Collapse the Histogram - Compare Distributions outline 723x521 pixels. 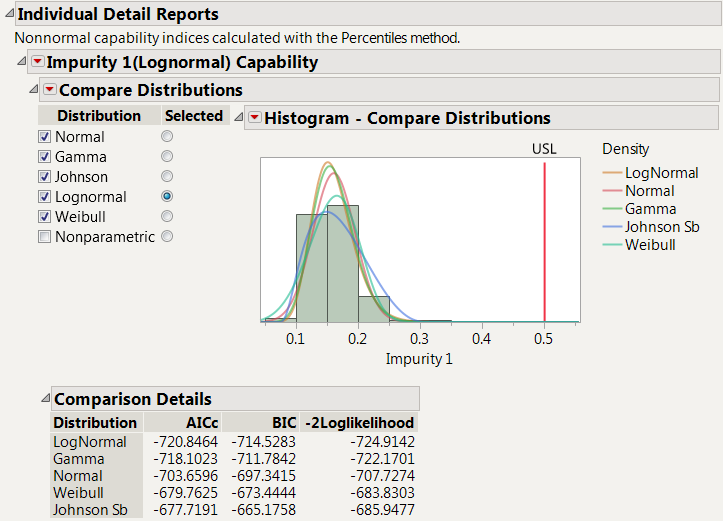pyautogui.click(x=238, y=117)
